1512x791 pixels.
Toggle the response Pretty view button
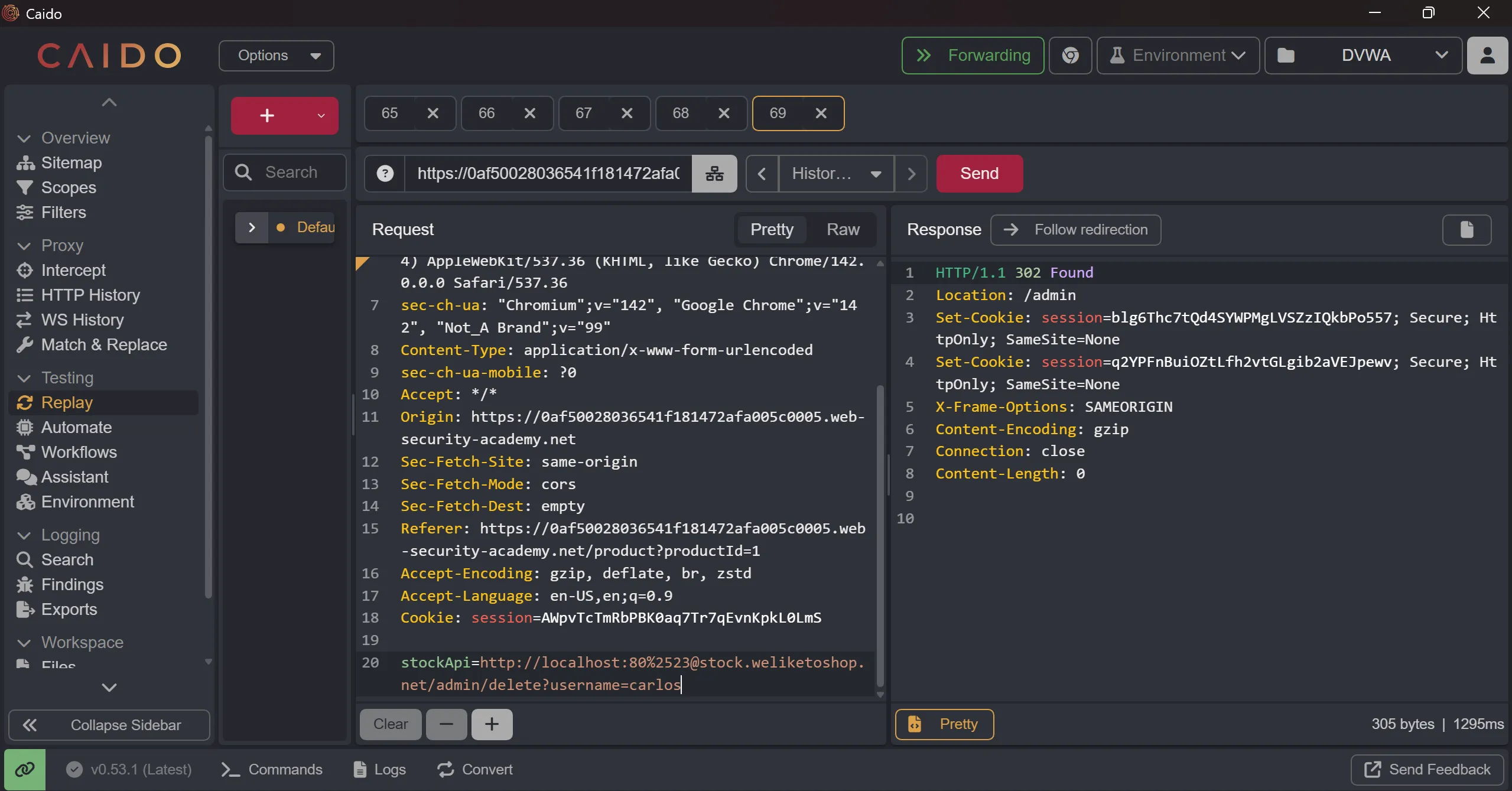pos(944,724)
